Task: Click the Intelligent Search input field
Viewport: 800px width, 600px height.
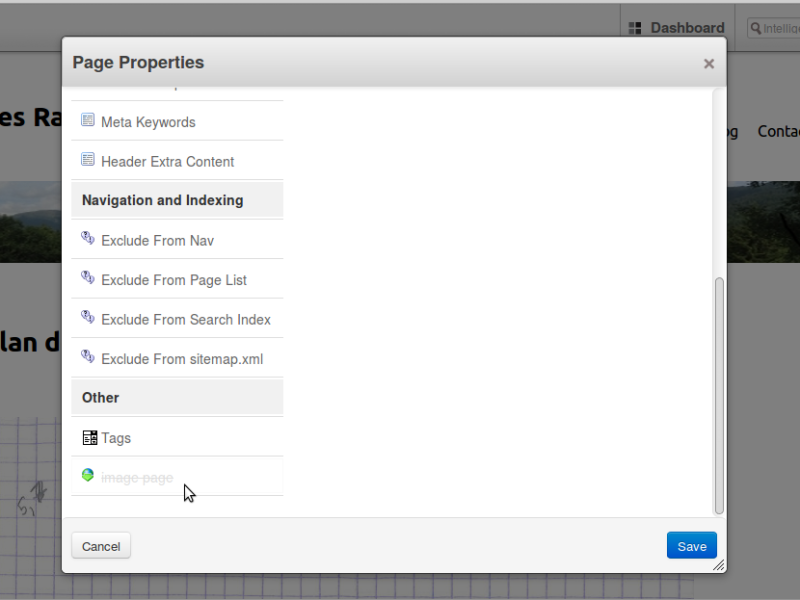Action: (x=773, y=29)
